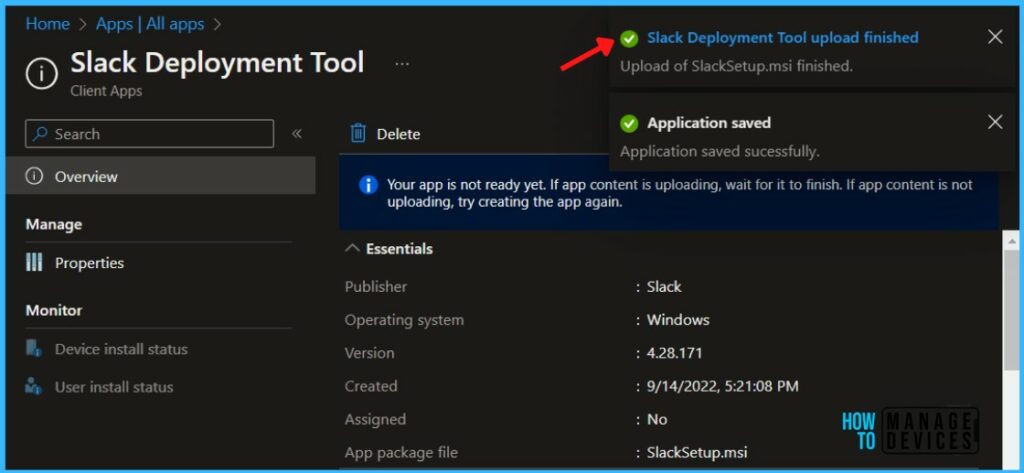Click the blue info icon in banner
Image resolution: width=1024 pixels, height=473 pixels.
click(x=368, y=185)
